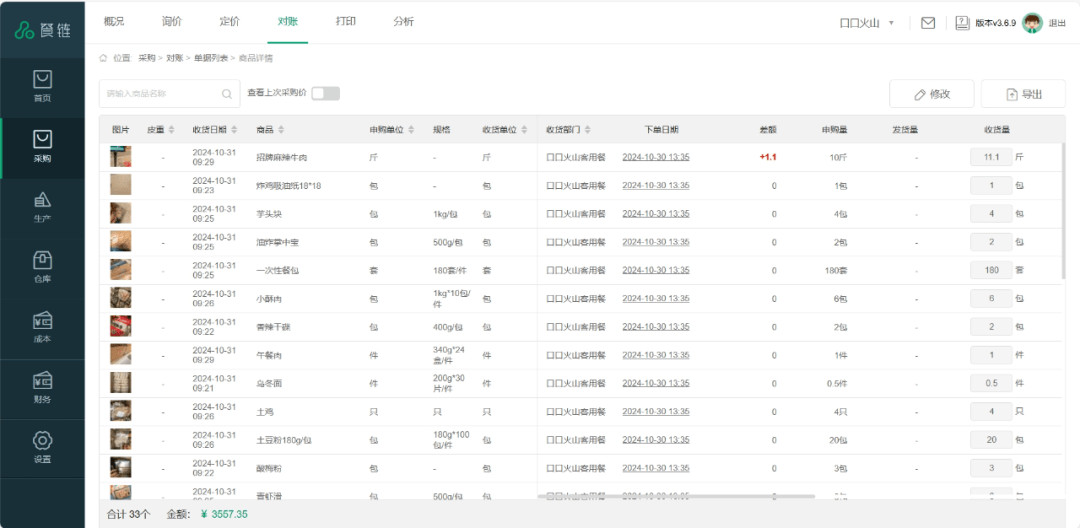
Task: Toggle the 查看上次采购价 switch
Action: 325,93
